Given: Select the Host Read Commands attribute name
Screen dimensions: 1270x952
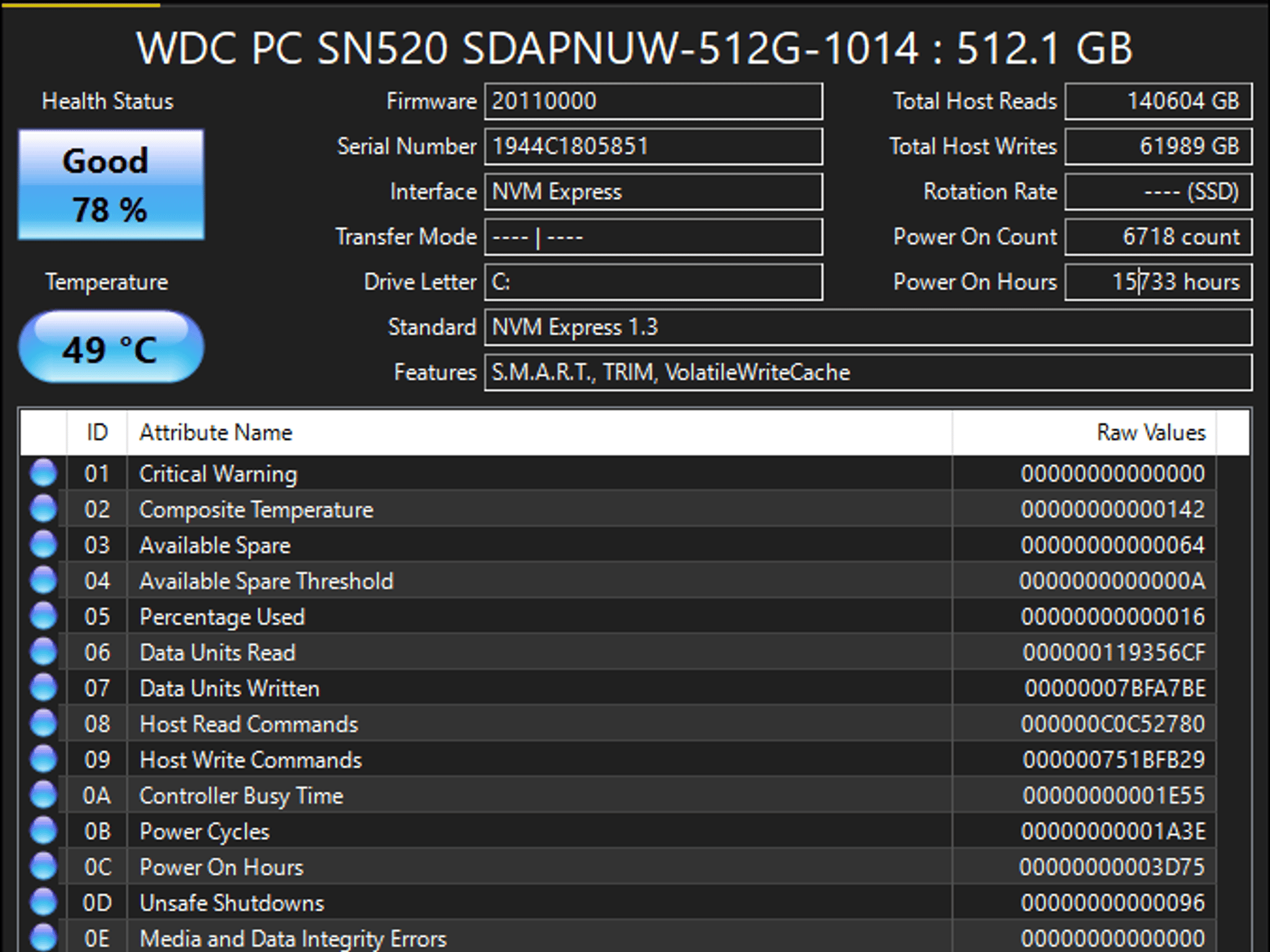Looking at the screenshot, I should [x=249, y=725].
